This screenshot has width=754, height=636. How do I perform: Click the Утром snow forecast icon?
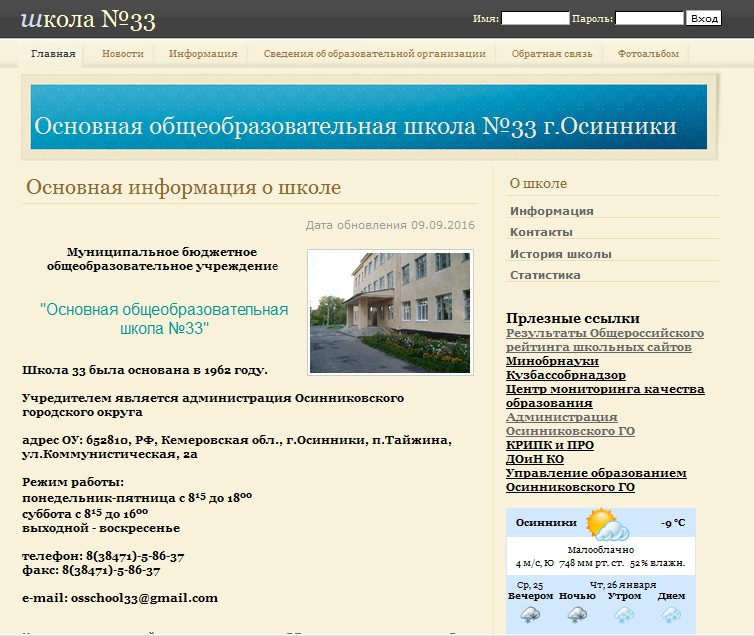click(624, 615)
